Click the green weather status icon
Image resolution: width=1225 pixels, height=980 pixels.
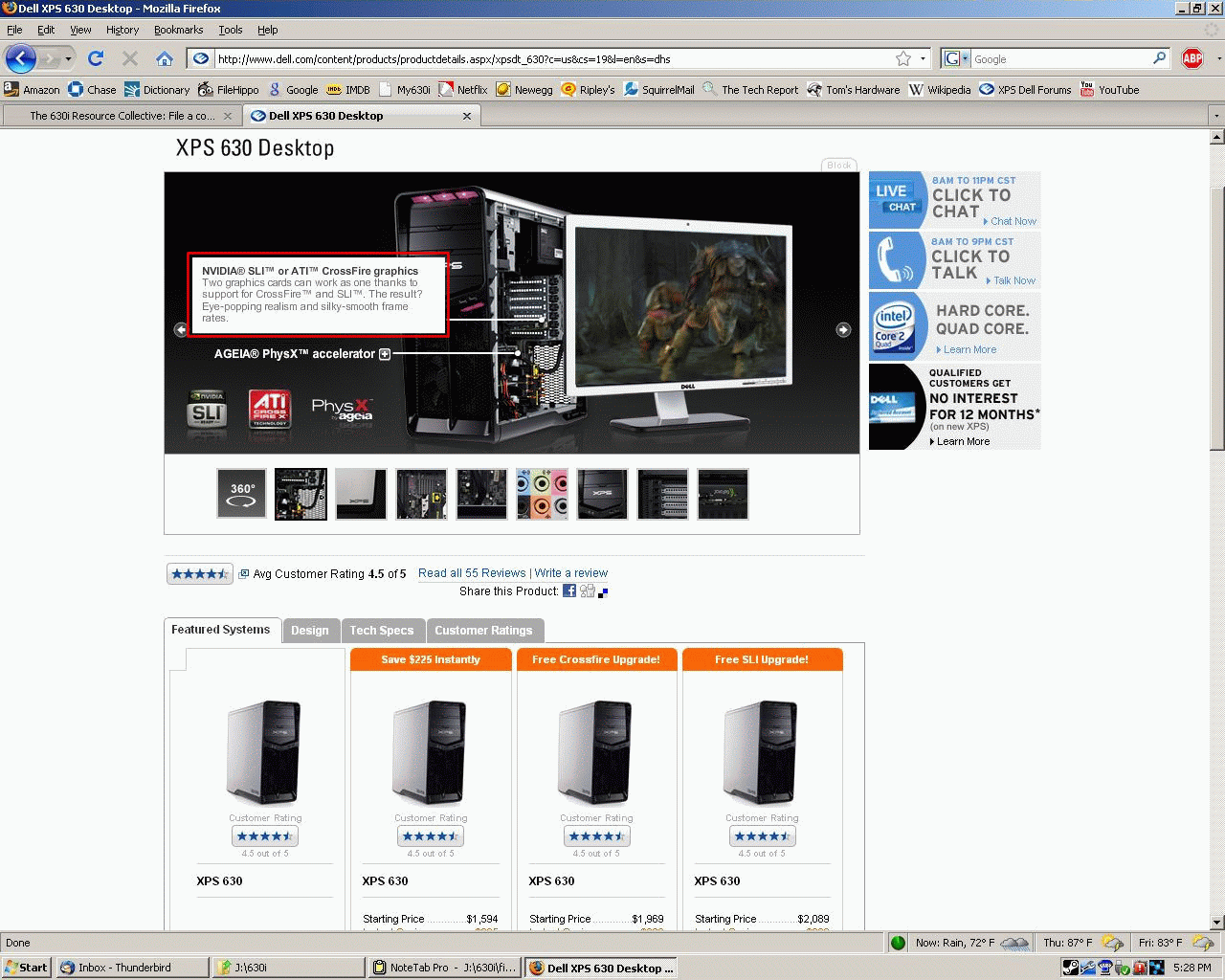(898, 943)
